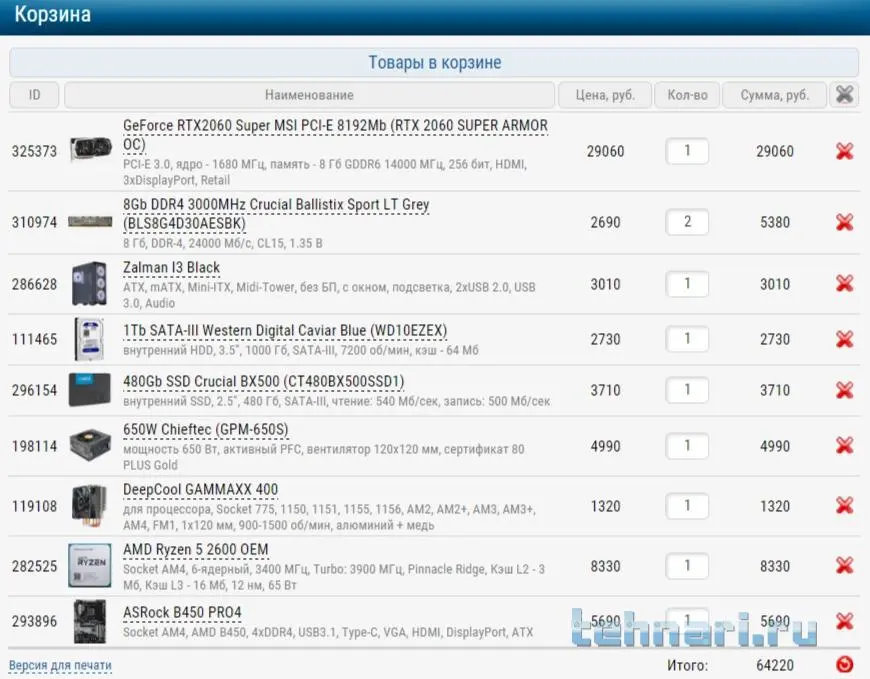The height and width of the screenshot is (679, 870).
Task: Click the quantity field for SSD Crucial BX500
Action: pos(687,390)
